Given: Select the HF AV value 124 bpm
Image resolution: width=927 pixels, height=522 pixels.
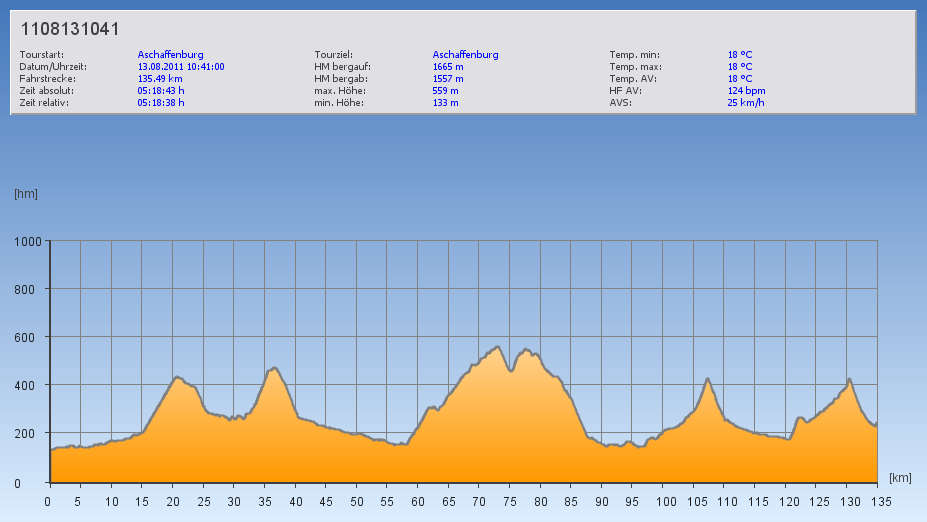Looking at the screenshot, I should 747,91.
